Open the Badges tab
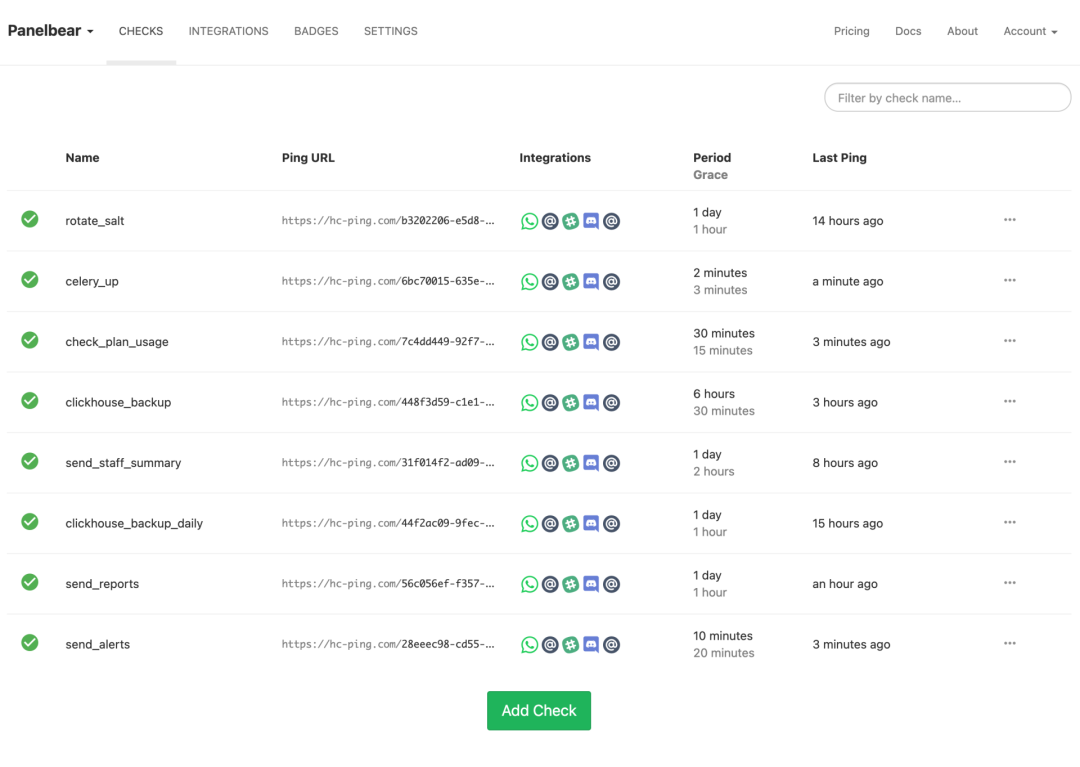Viewport: 1080px width, 767px height. 316,31
